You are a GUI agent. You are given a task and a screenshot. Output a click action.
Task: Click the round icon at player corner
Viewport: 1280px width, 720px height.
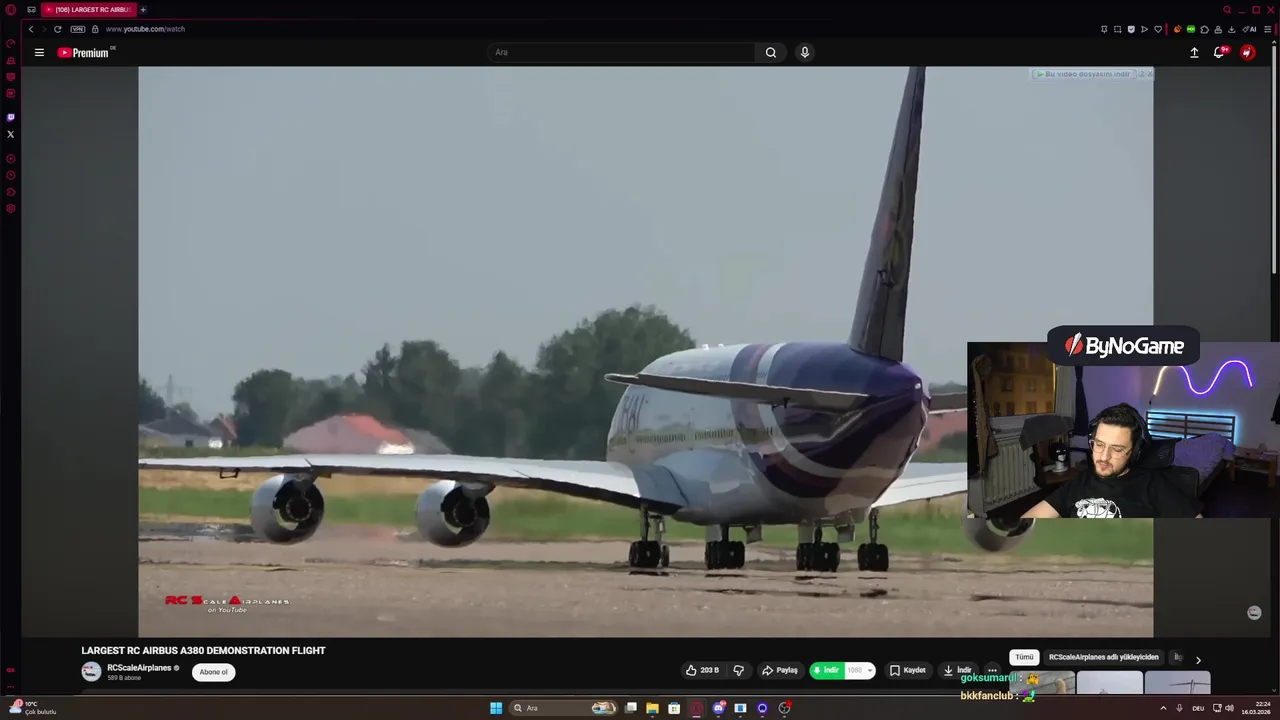pos(1254,612)
